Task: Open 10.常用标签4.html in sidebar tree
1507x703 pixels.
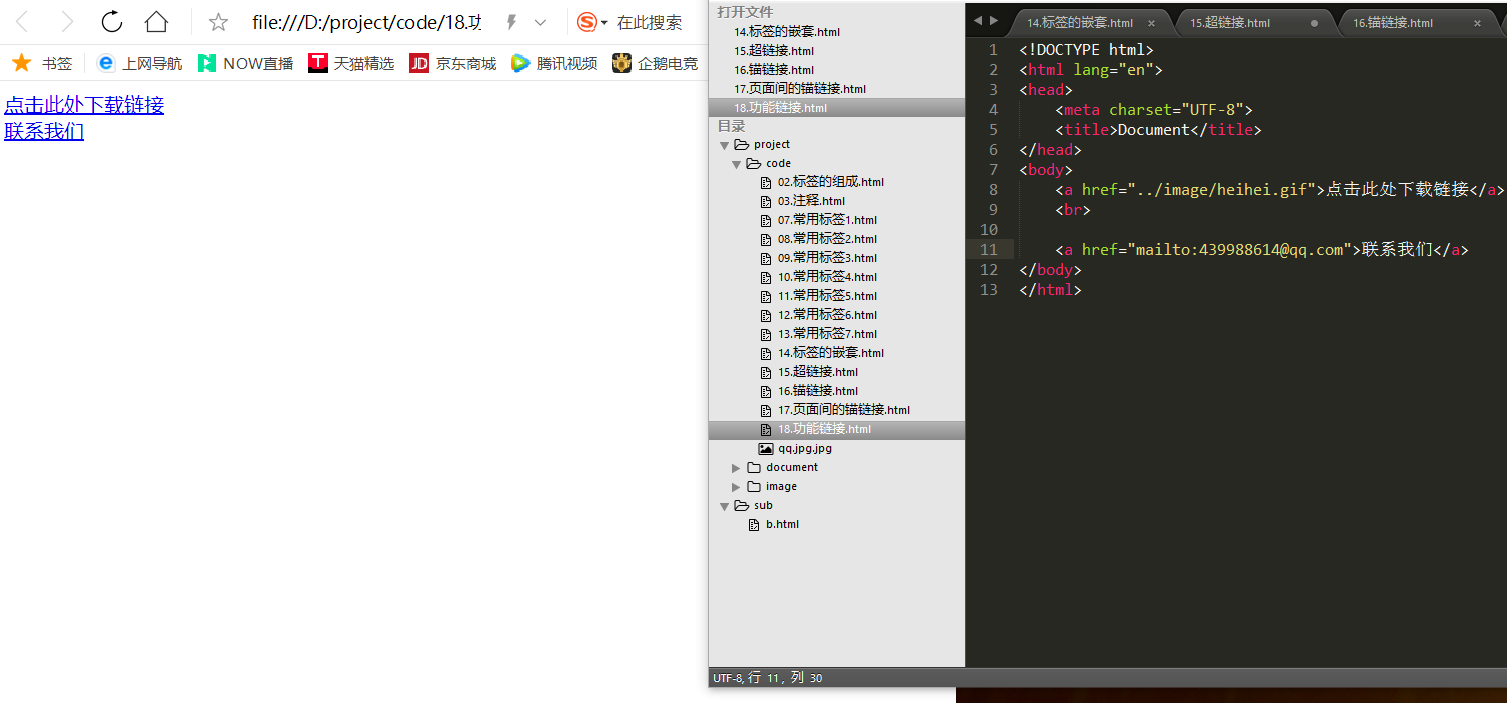Action: (827, 277)
